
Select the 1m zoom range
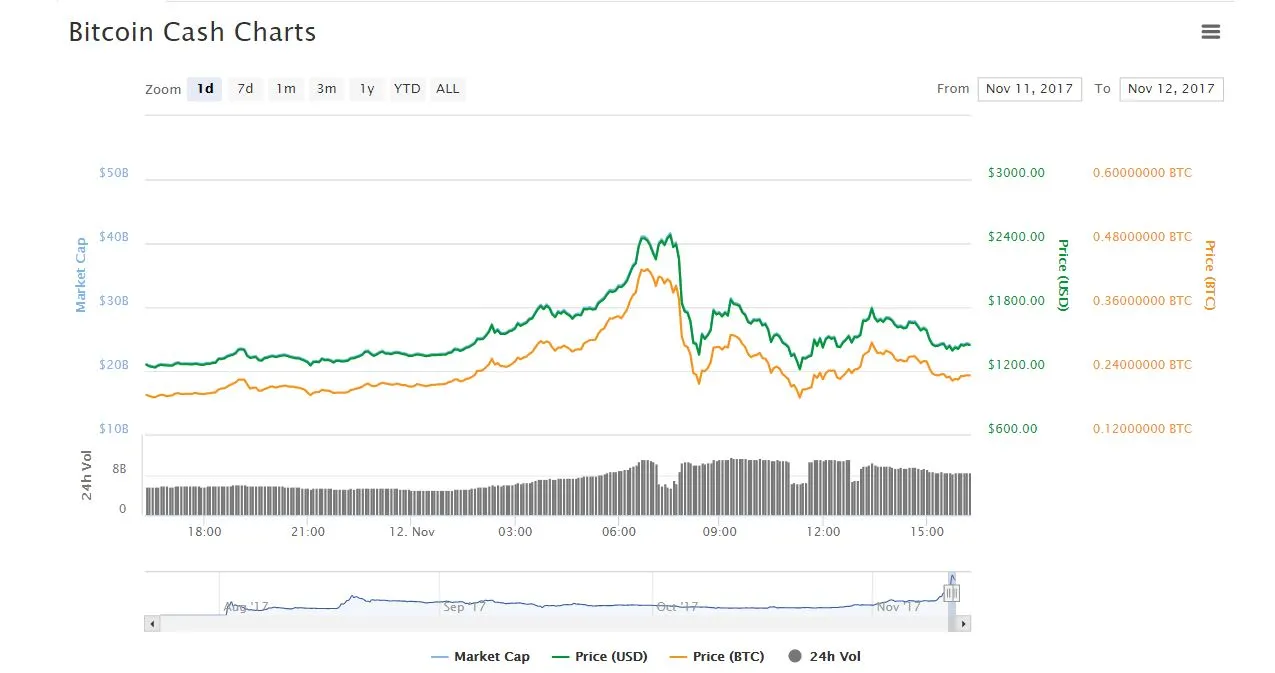[286, 89]
